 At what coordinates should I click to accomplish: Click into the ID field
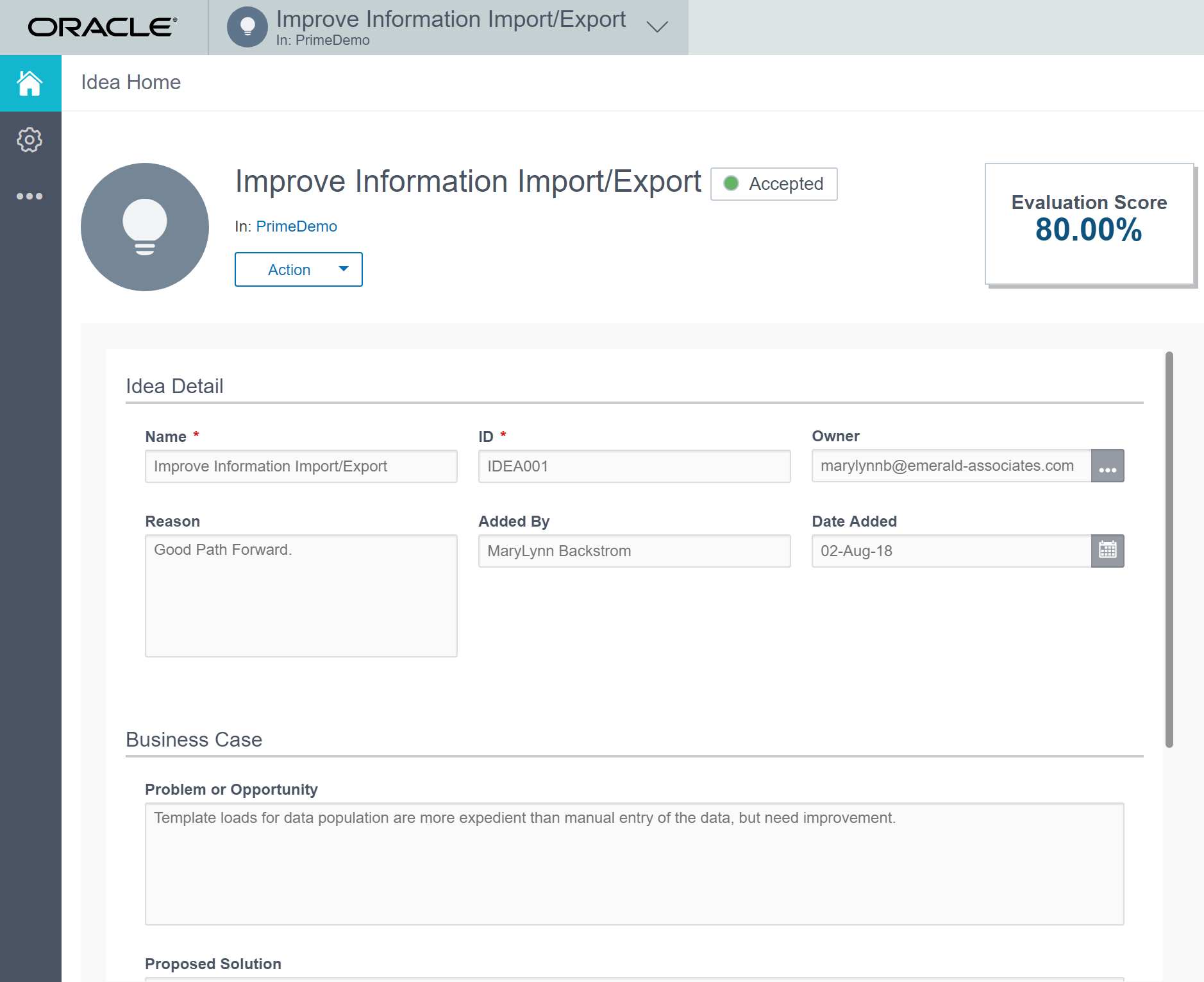point(634,466)
